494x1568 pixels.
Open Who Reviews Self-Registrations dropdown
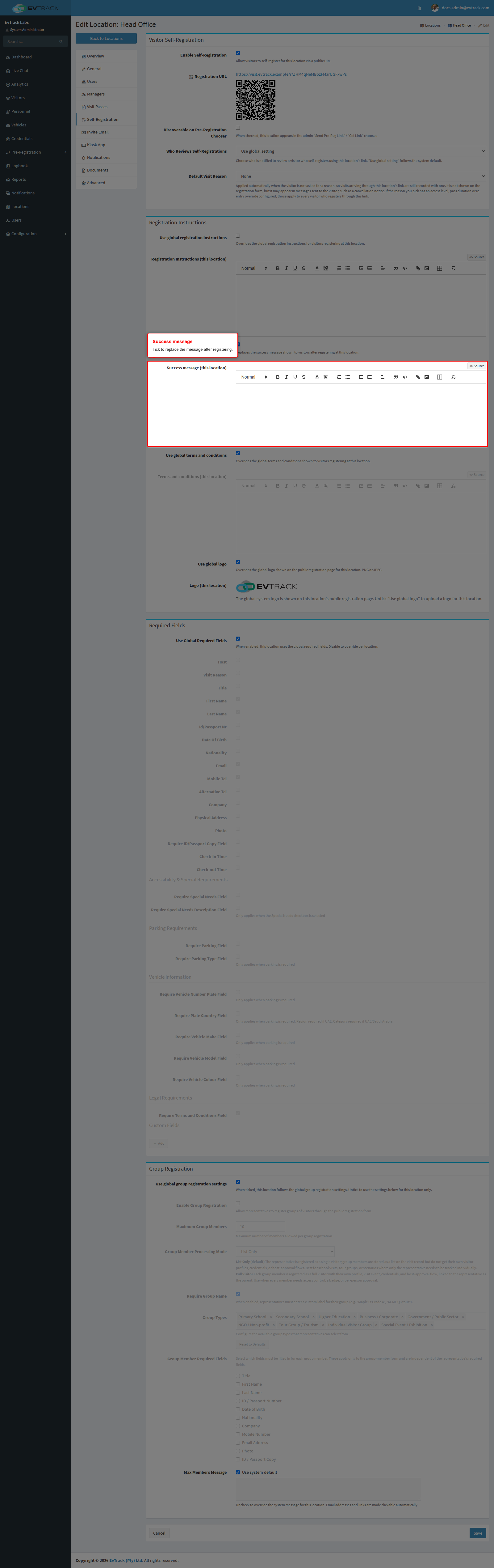click(x=361, y=151)
